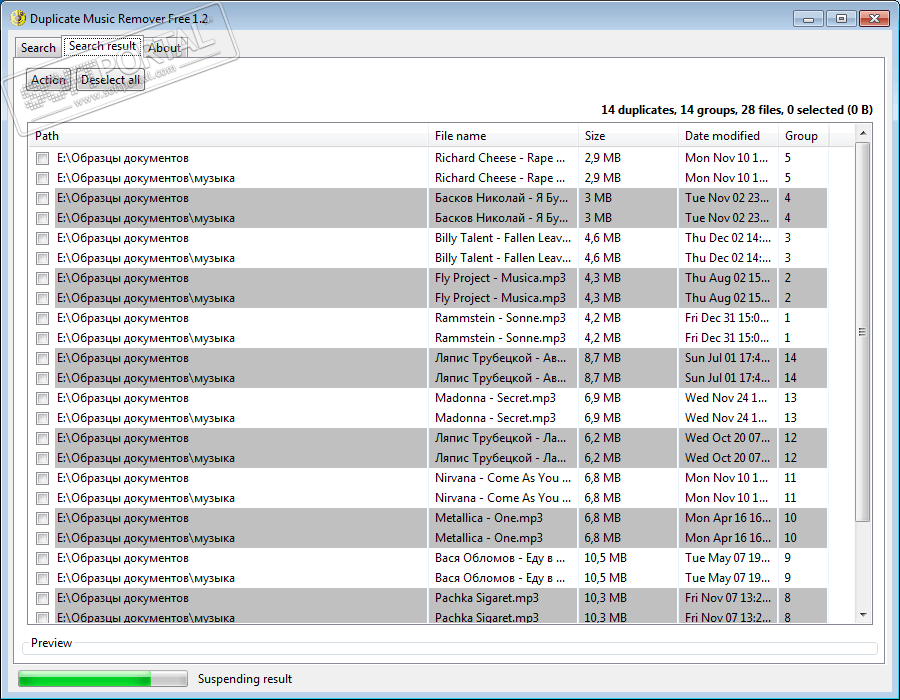
Task: Minimize the Duplicate Music Remover window
Action: pos(808,19)
